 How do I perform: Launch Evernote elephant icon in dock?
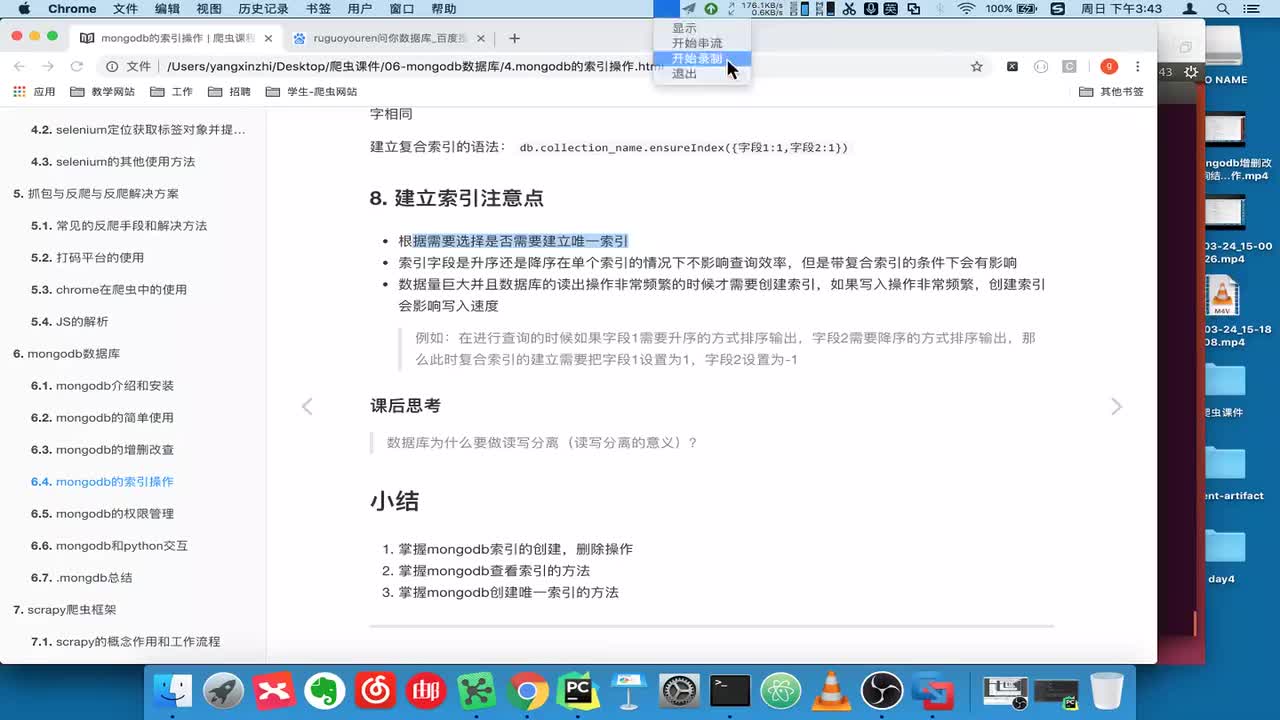324,690
